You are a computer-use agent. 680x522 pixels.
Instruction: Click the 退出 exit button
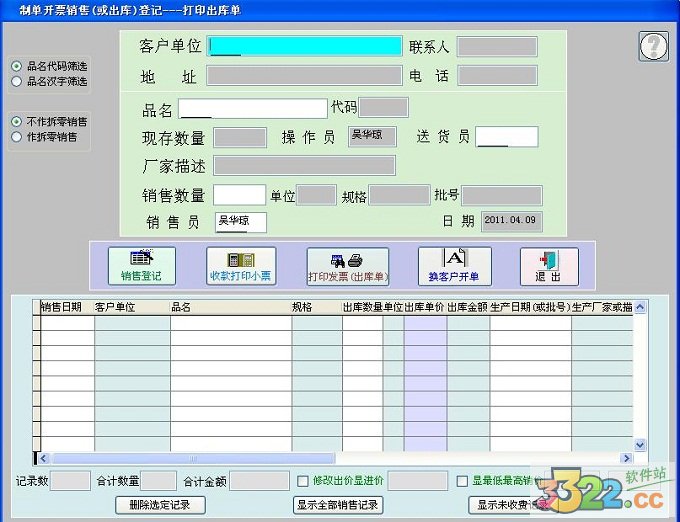[549, 267]
